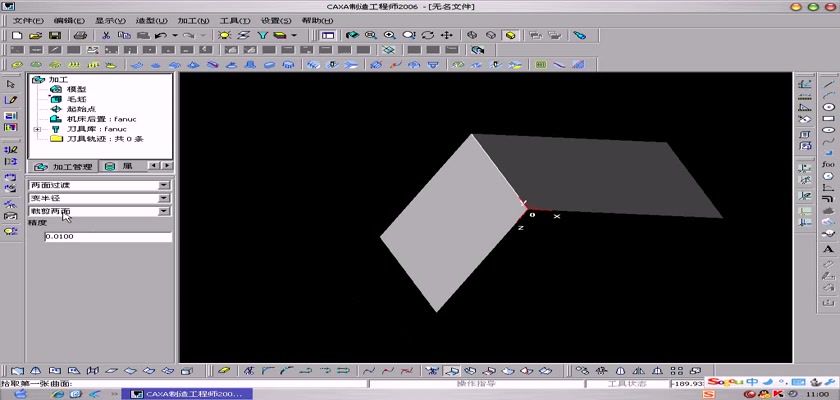Switch to the 属 tab next to 加工管理
Image resolution: width=840 pixels, height=400 pixels.
click(120, 167)
